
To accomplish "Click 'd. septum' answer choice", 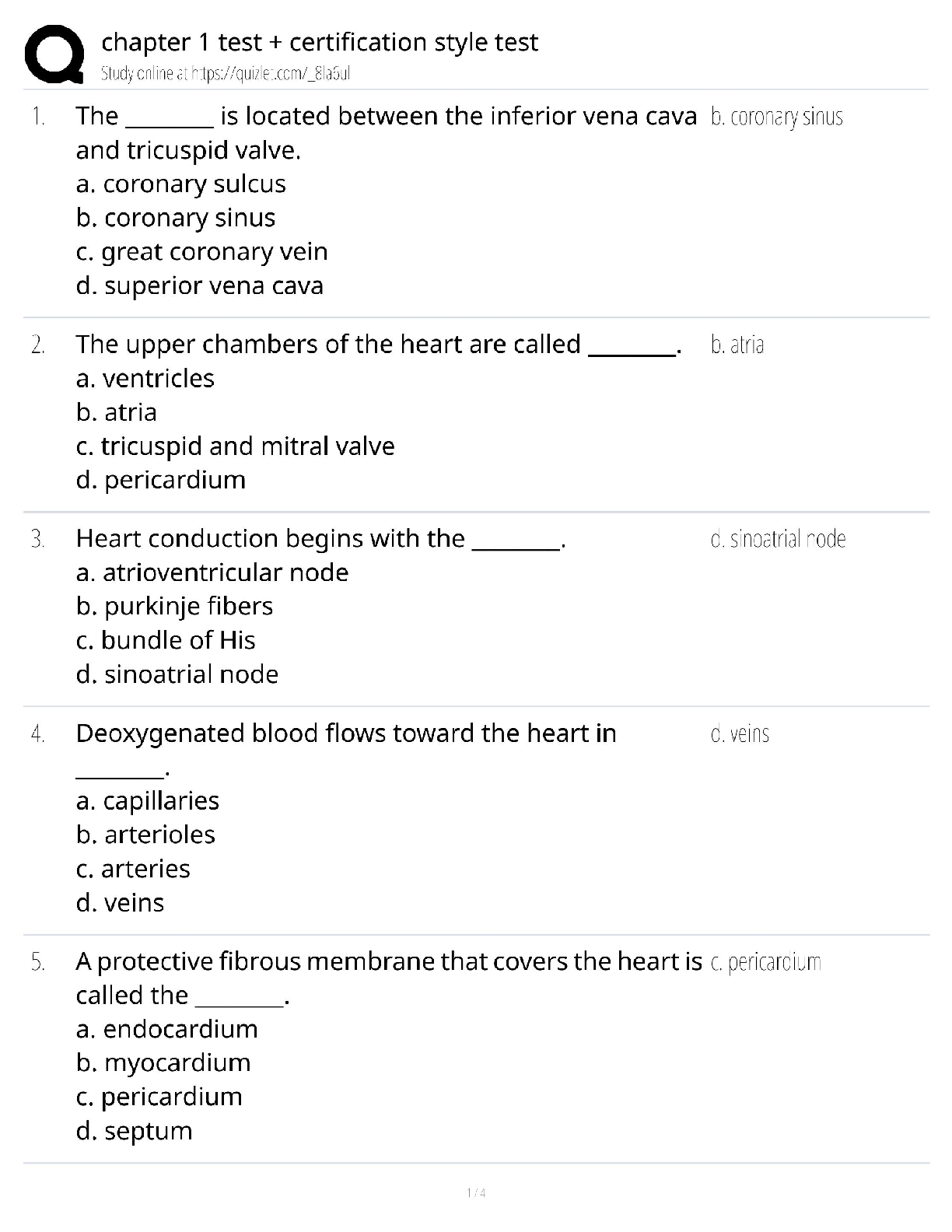I will (x=135, y=1131).
